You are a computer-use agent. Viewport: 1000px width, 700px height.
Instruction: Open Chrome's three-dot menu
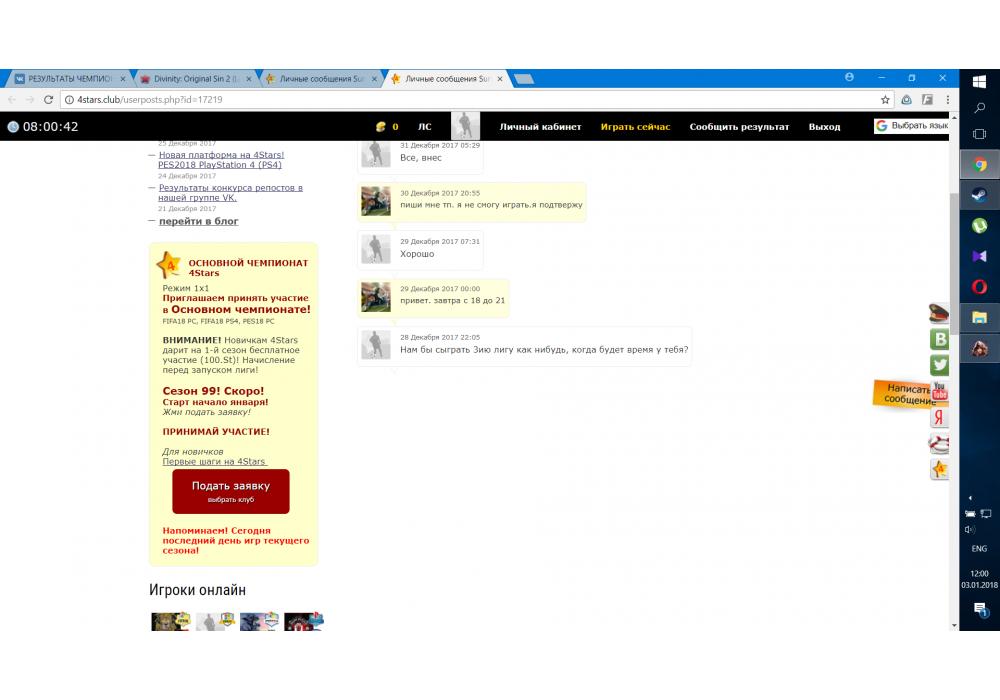coord(945,100)
